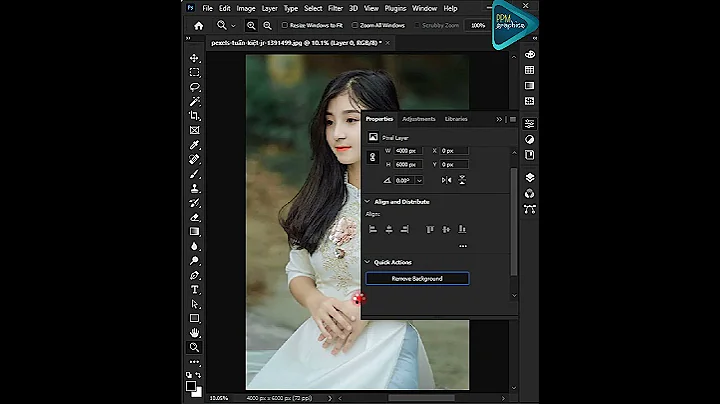The image size is (720, 404).
Task: Select the Rectangular Marquee tool
Action: click(x=194, y=73)
